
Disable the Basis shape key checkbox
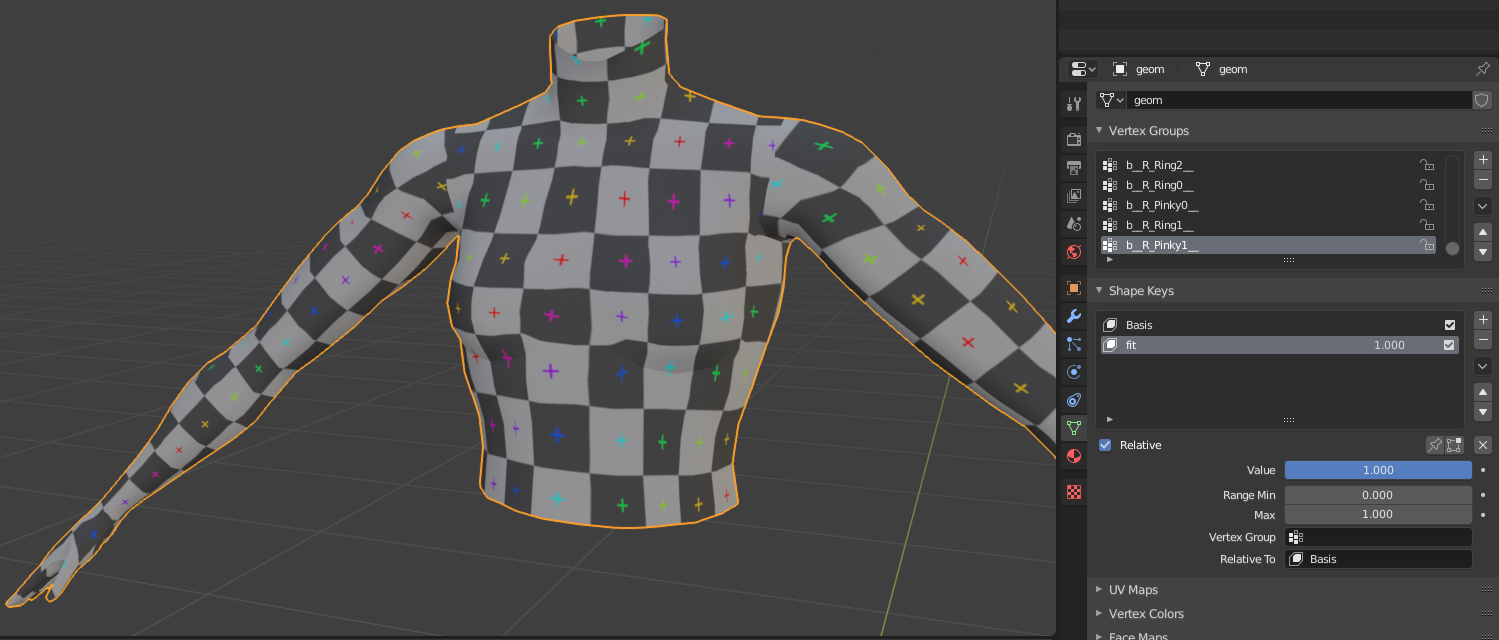[x=1449, y=325]
